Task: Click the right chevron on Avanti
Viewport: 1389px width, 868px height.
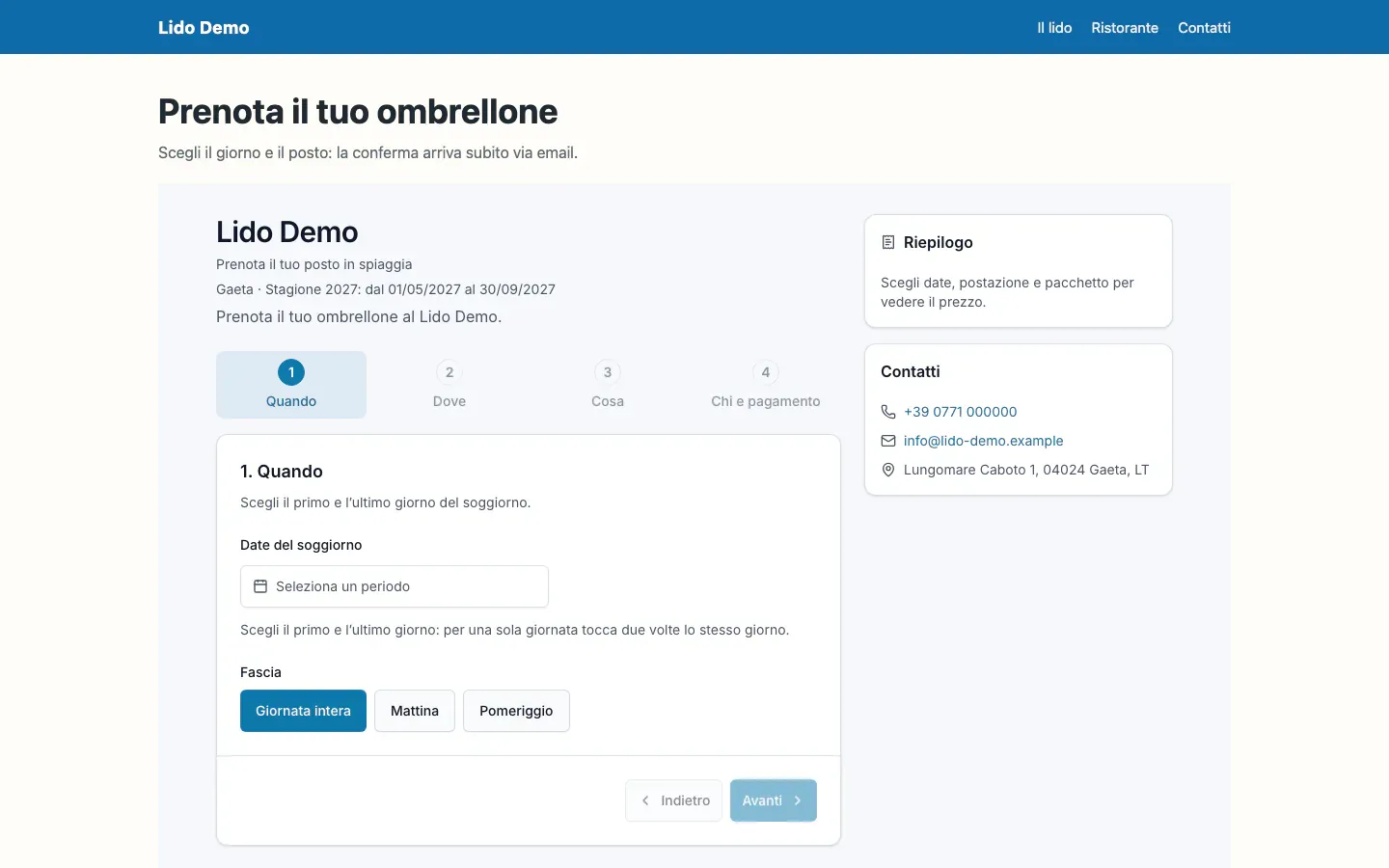Action: coord(798,800)
